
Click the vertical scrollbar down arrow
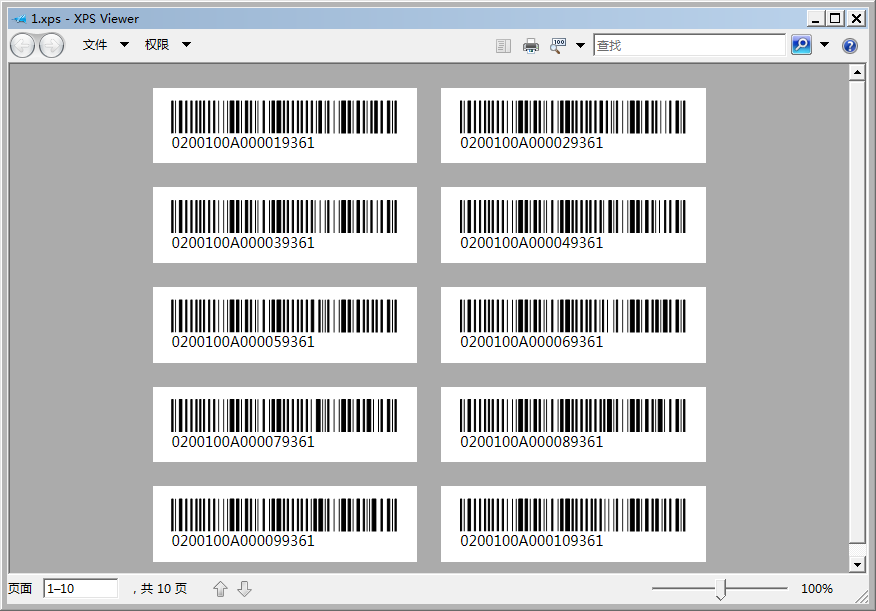pyautogui.click(x=856, y=565)
